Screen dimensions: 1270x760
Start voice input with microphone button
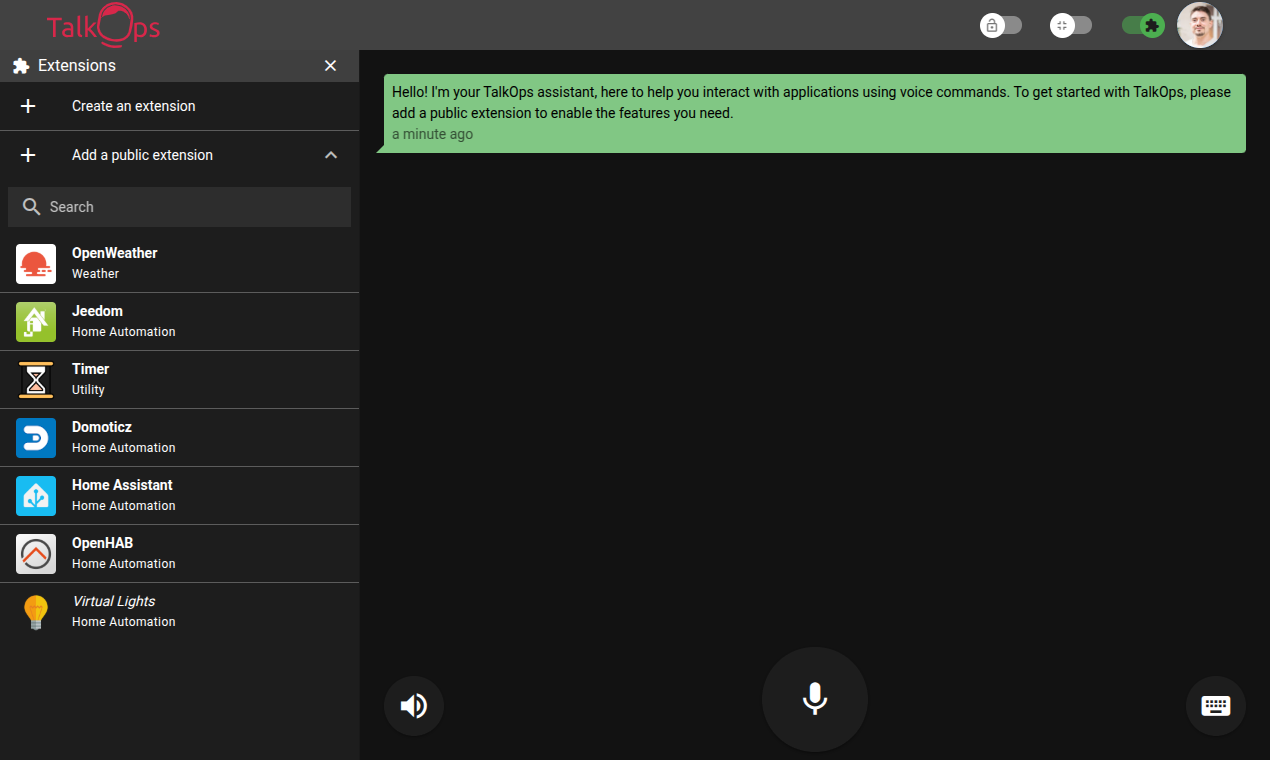815,700
